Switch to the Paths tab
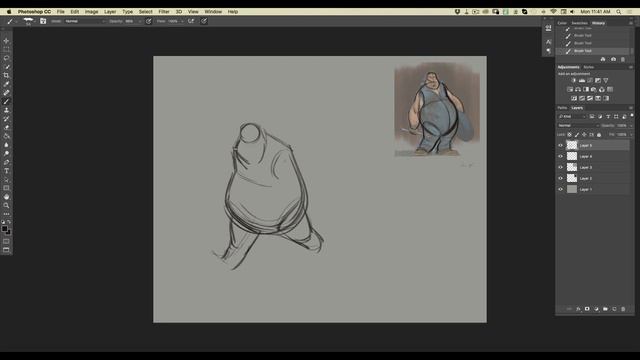This screenshot has width=640, height=360. [x=562, y=108]
